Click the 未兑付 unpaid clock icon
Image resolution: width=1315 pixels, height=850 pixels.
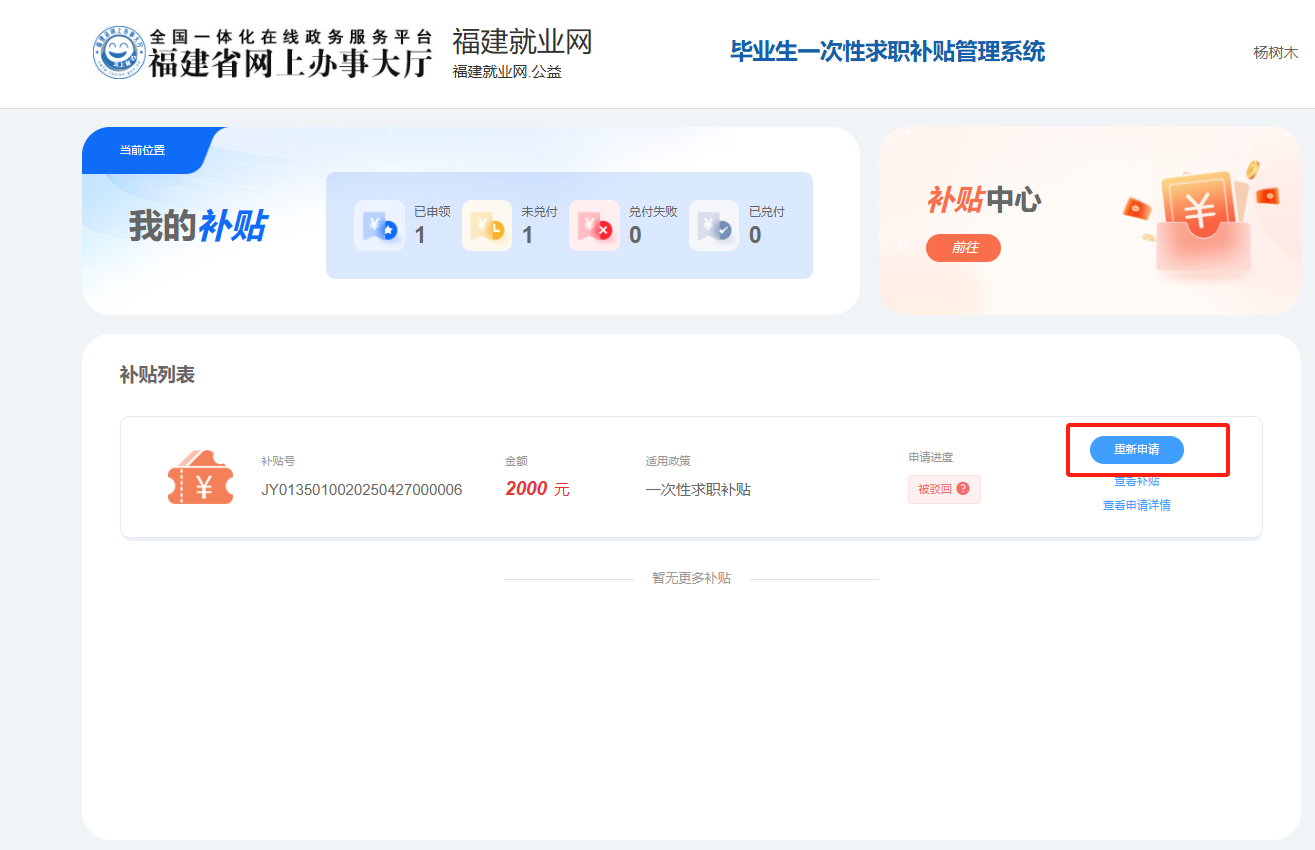(487, 226)
